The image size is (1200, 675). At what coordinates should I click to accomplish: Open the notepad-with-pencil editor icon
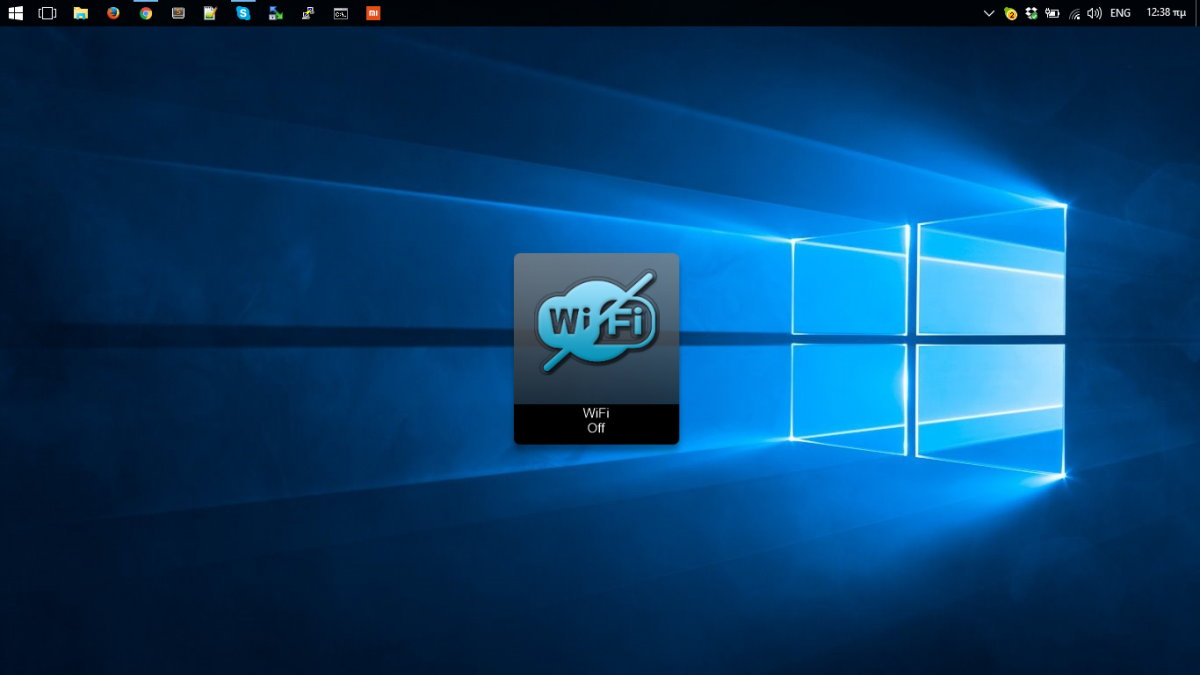pos(210,13)
